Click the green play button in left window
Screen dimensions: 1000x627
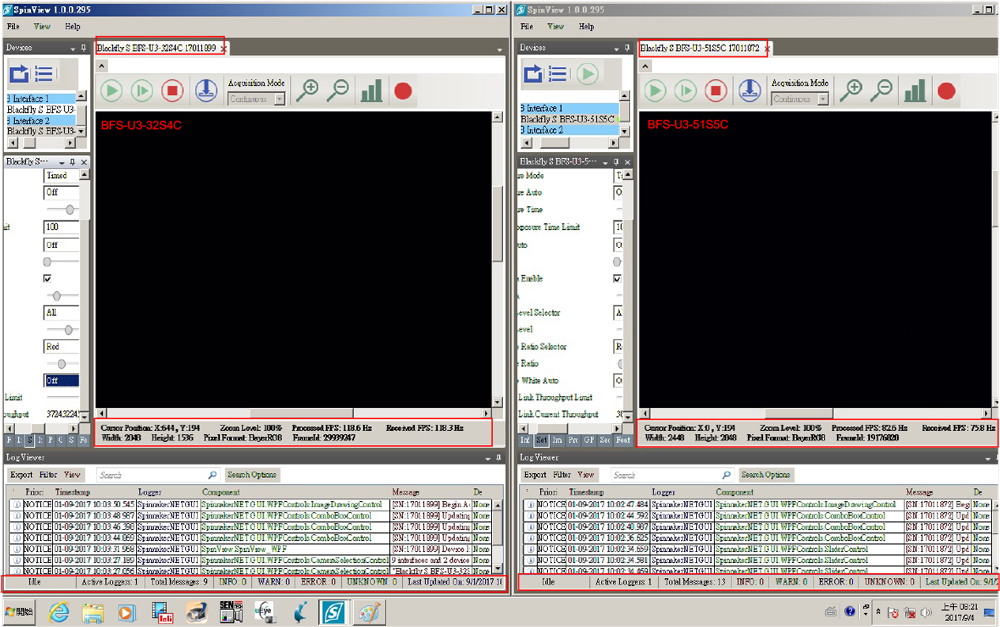111,91
